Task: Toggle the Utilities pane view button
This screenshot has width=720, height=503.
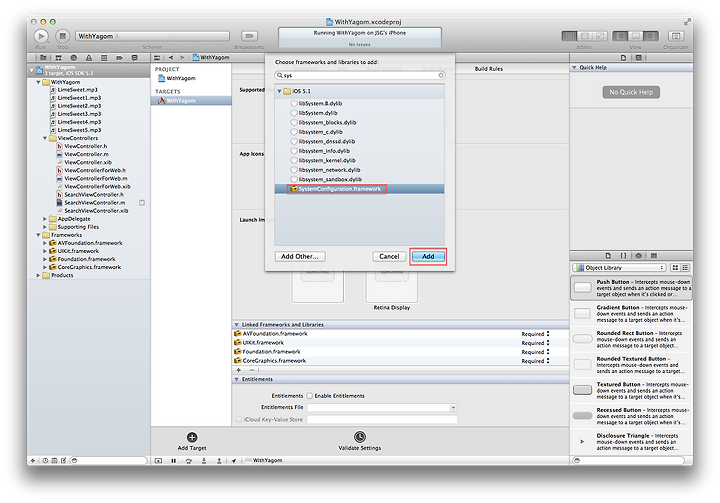Action: pyautogui.click(x=651, y=36)
